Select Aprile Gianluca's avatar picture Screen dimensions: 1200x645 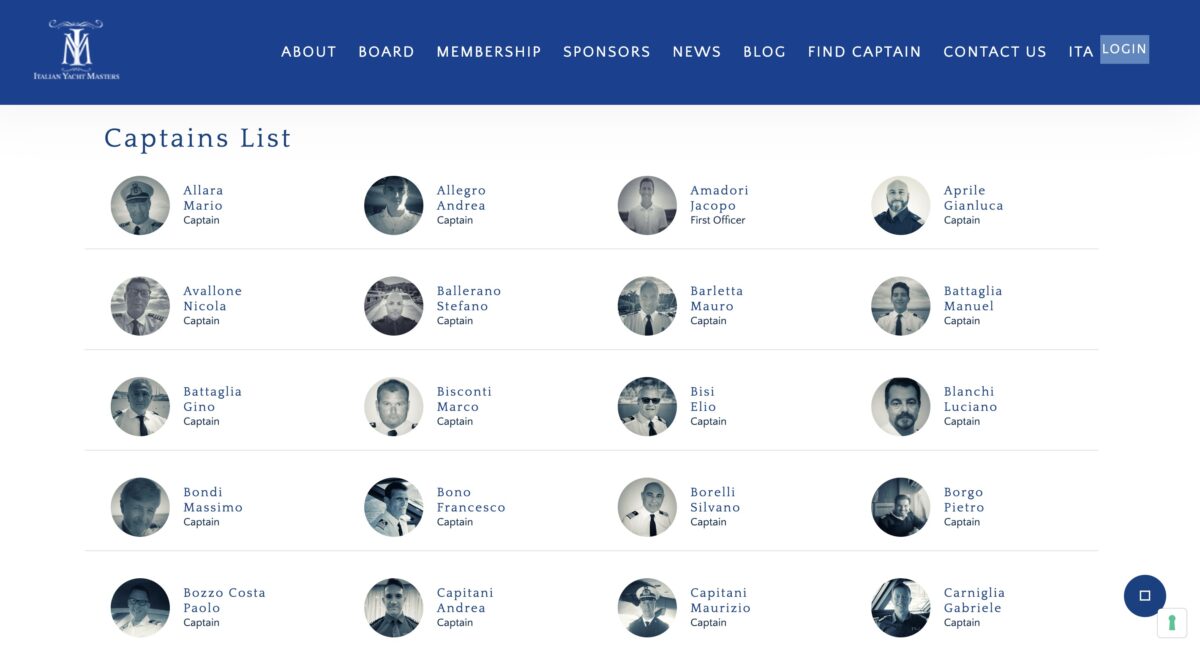(x=900, y=206)
